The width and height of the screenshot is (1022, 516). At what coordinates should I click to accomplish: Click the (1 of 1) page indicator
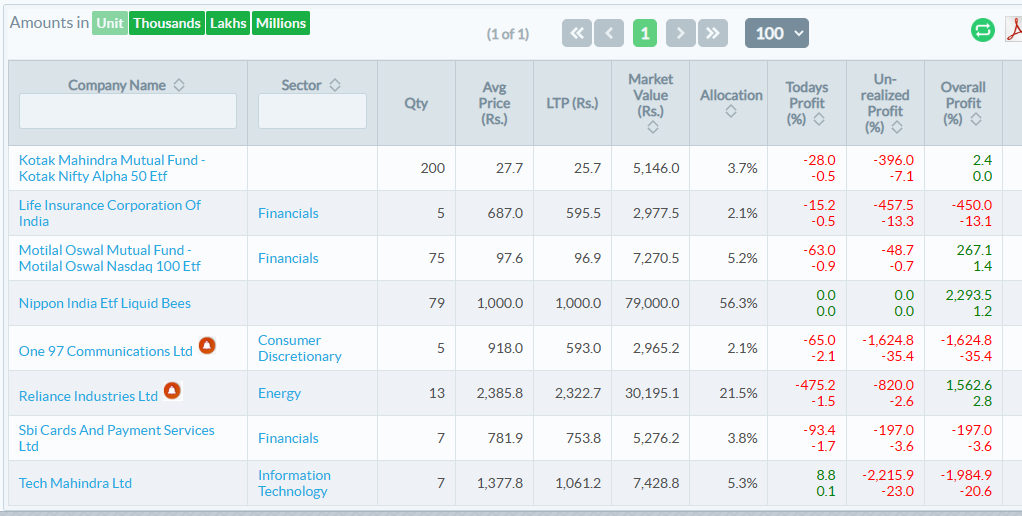click(508, 34)
